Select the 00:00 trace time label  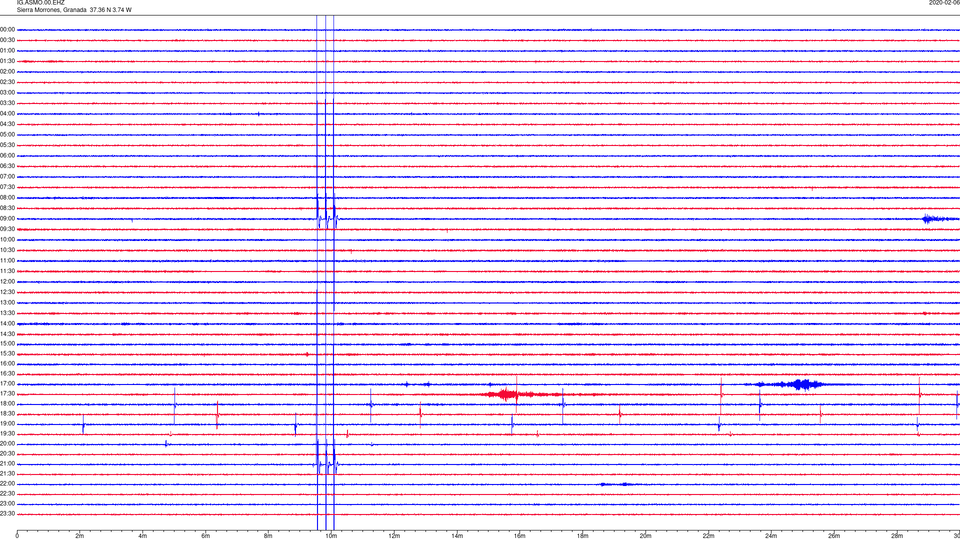(x=7, y=29)
